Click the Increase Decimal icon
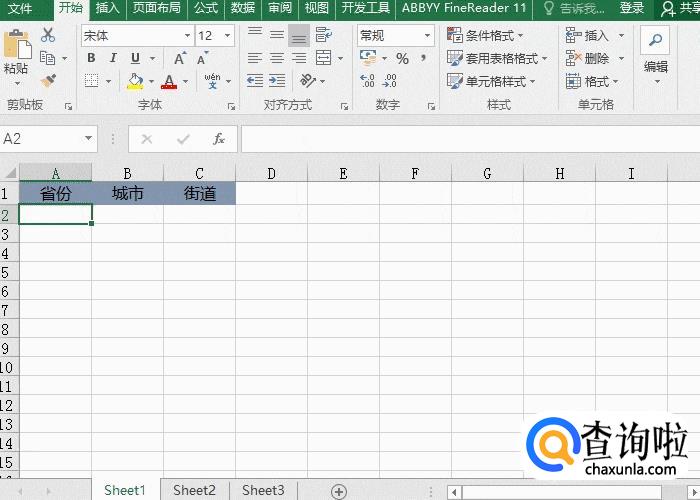Image resolution: width=700 pixels, height=500 pixels. click(367, 81)
